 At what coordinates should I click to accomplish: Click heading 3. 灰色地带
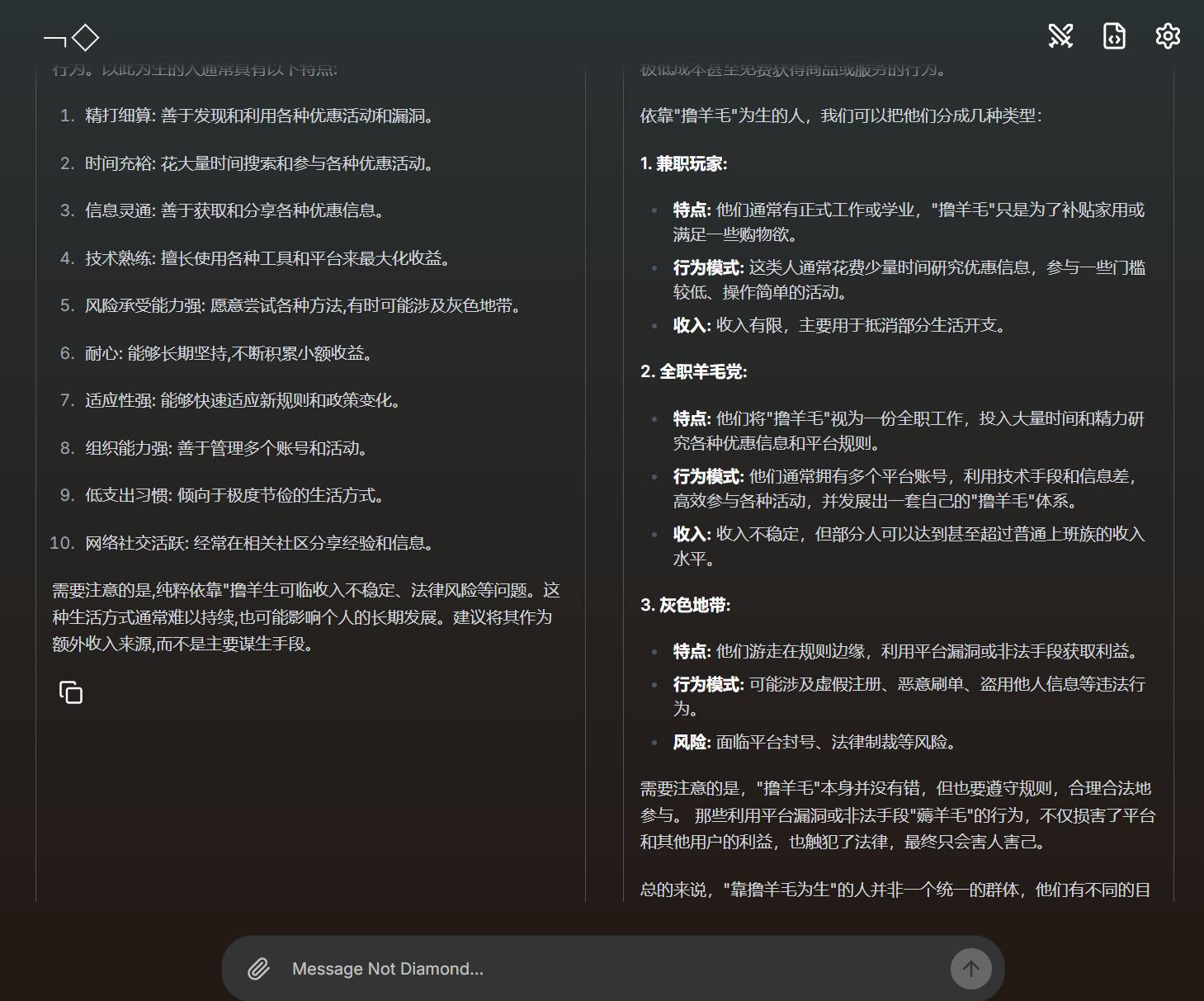pos(686,605)
